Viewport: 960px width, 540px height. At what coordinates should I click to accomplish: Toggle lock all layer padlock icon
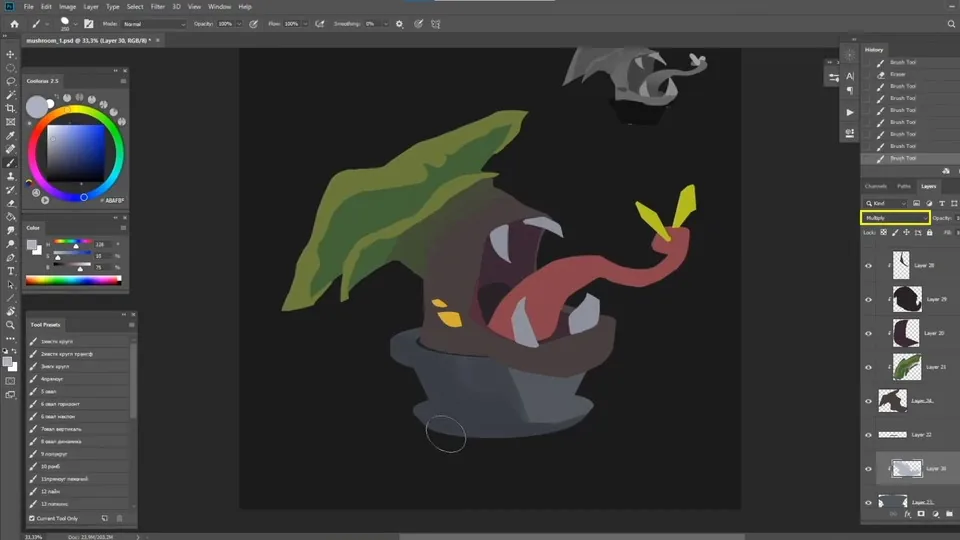tap(929, 233)
